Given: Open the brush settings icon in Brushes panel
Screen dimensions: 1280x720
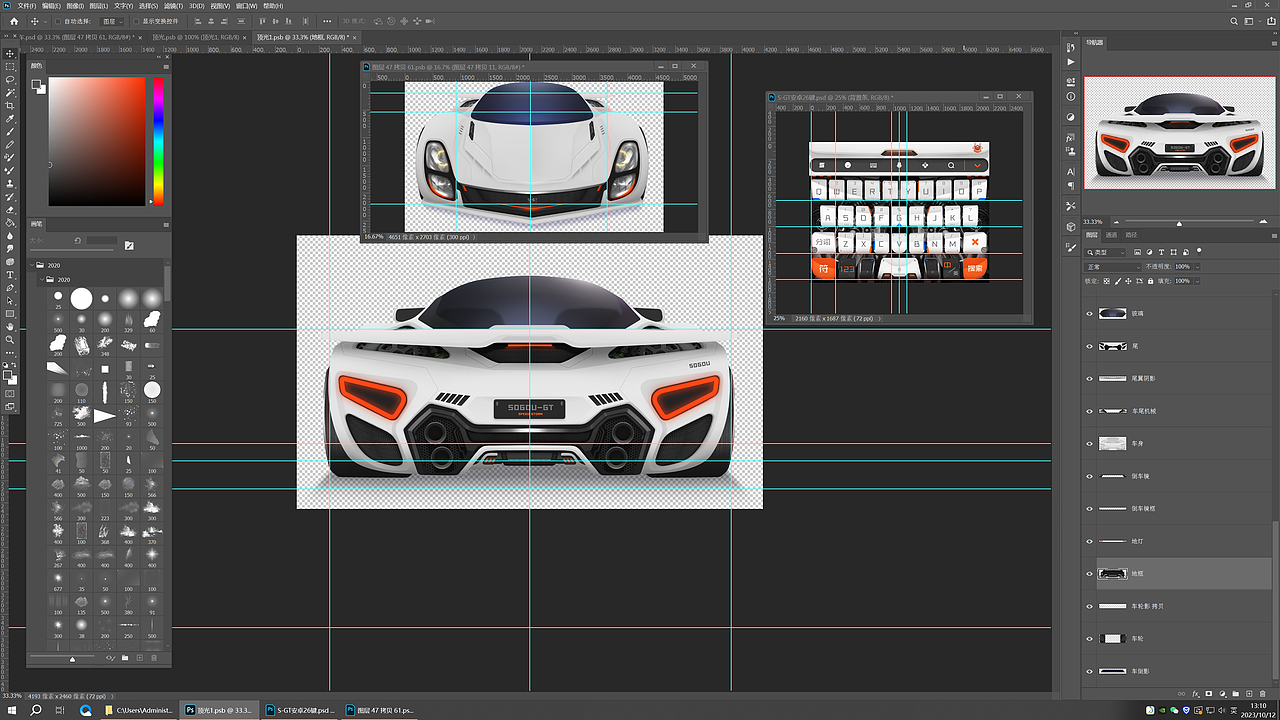Looking at the screenshot, I should click(x=129, y=245).
